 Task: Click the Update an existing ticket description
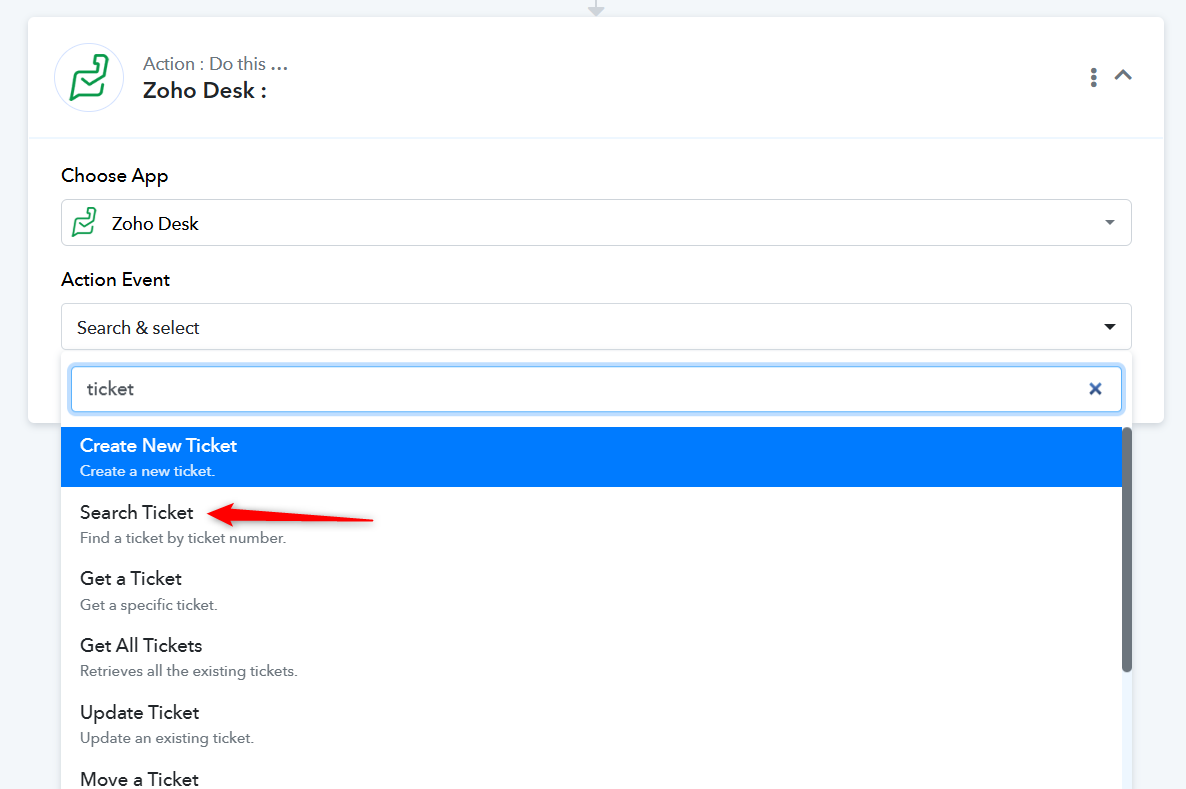pos(167,738)
